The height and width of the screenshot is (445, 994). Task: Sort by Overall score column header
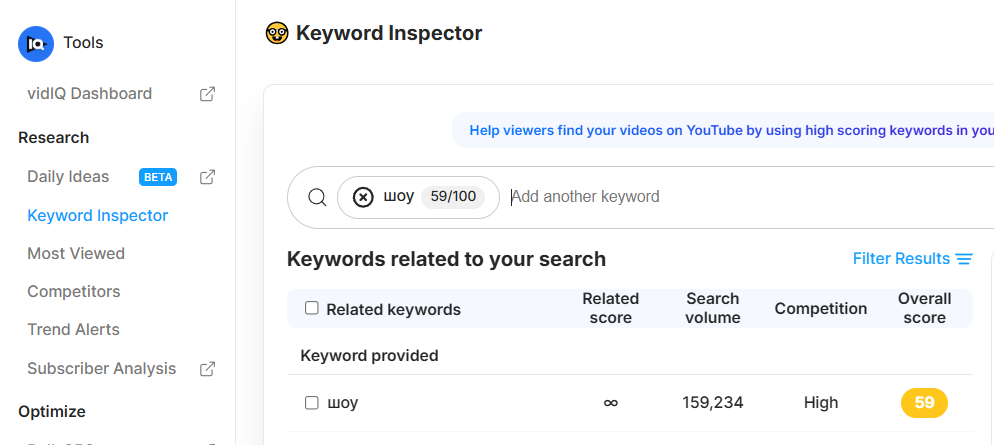924,308
